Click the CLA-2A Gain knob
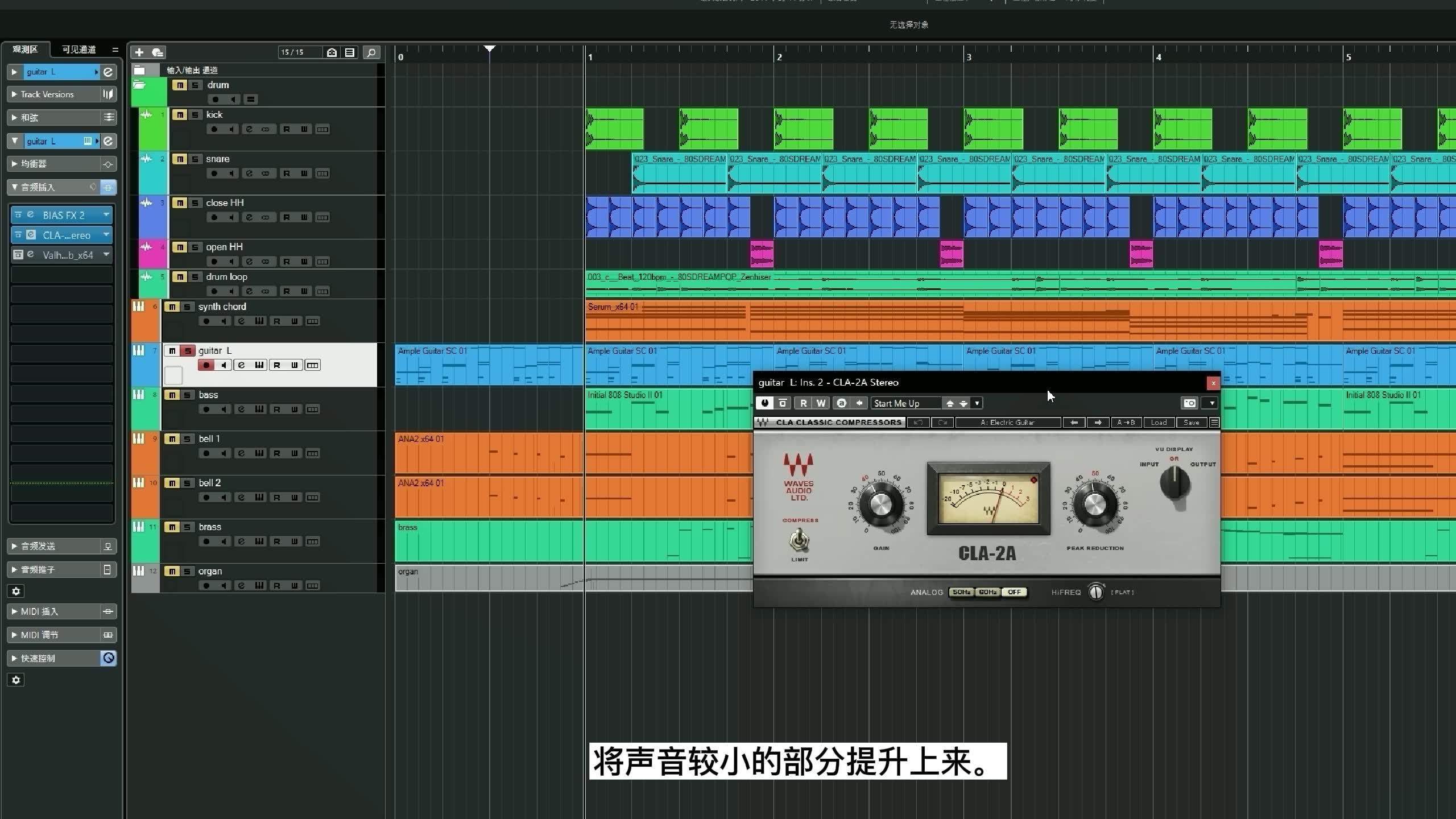The width and height of the screenshot is (1456, 819). 880,504
